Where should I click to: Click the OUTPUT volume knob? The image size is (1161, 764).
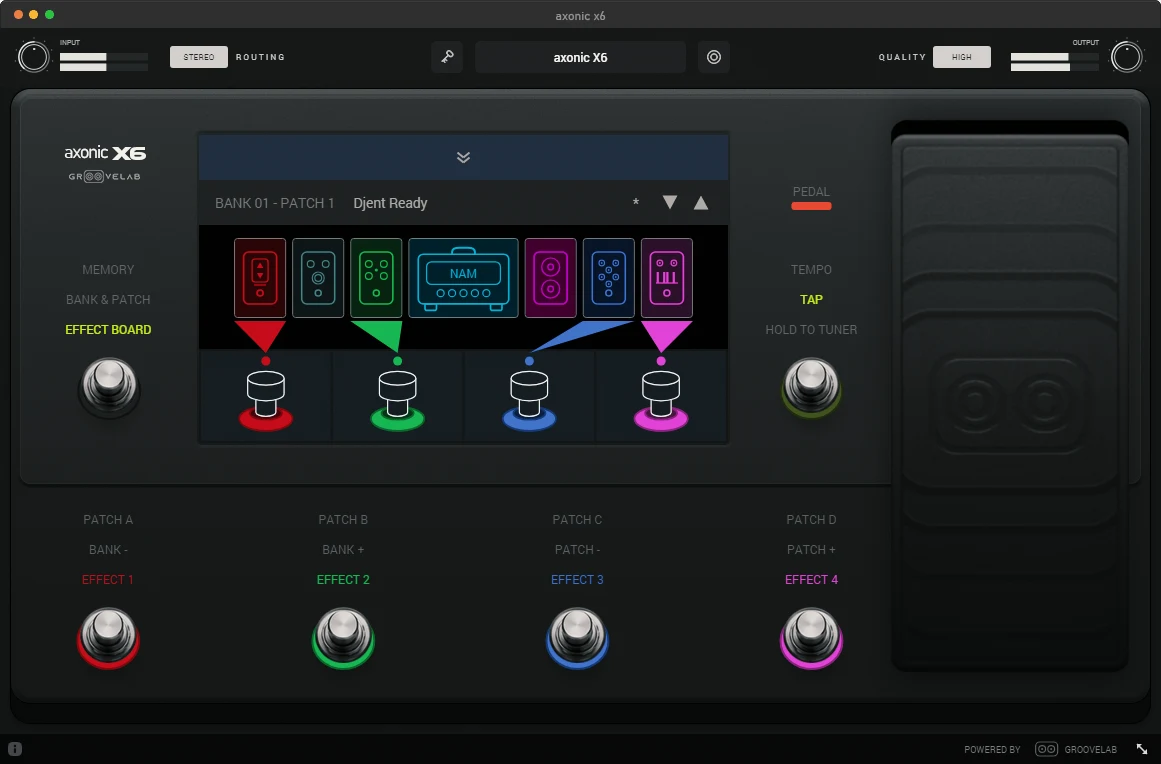(1126, 57)
